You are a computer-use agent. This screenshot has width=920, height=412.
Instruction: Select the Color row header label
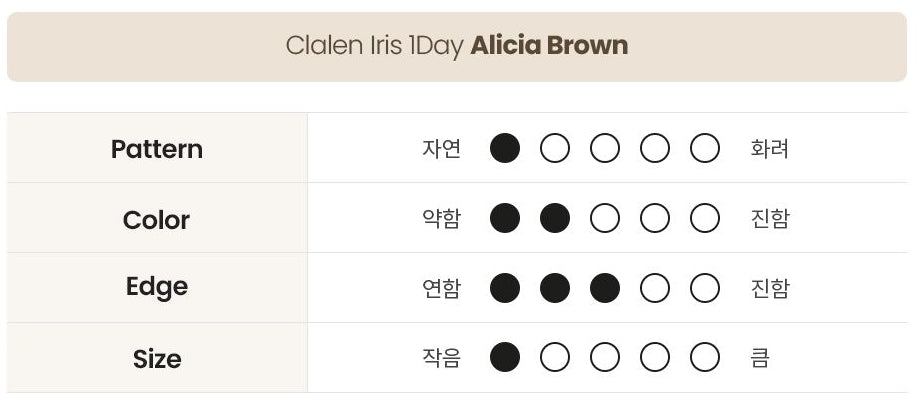click(x=157, y=219)
